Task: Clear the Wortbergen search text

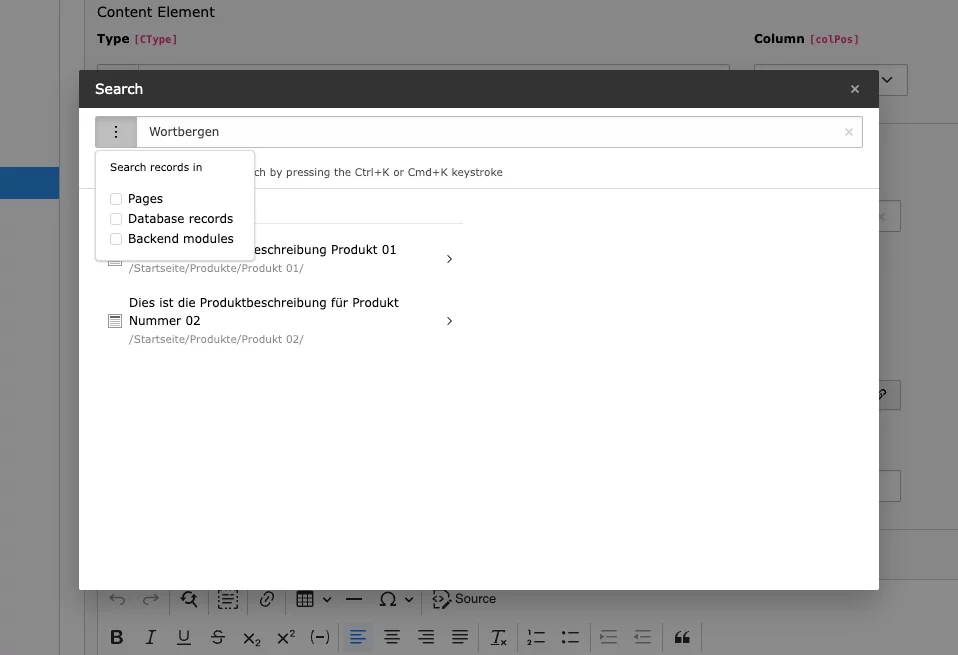Action: (849, 132)
